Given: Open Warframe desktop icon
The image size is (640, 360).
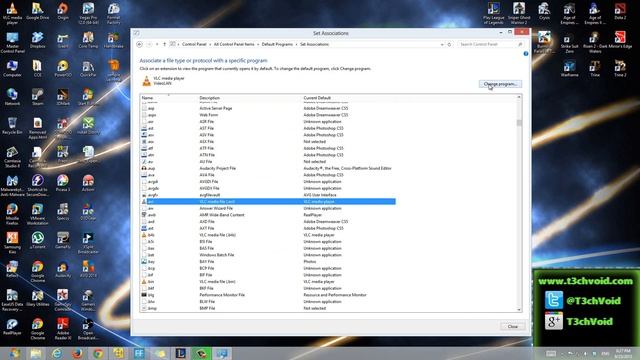Looking at the screenshot, I should [x=569, y=69].
